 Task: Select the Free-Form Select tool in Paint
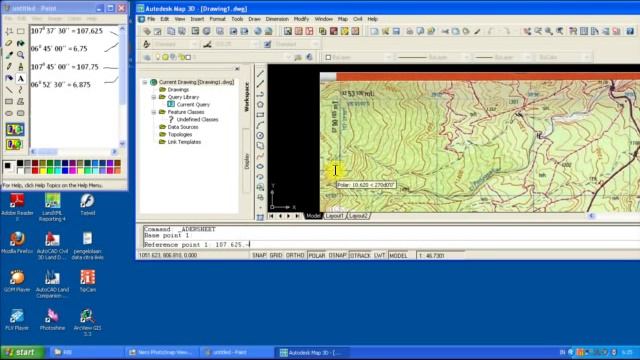(9, 31)
